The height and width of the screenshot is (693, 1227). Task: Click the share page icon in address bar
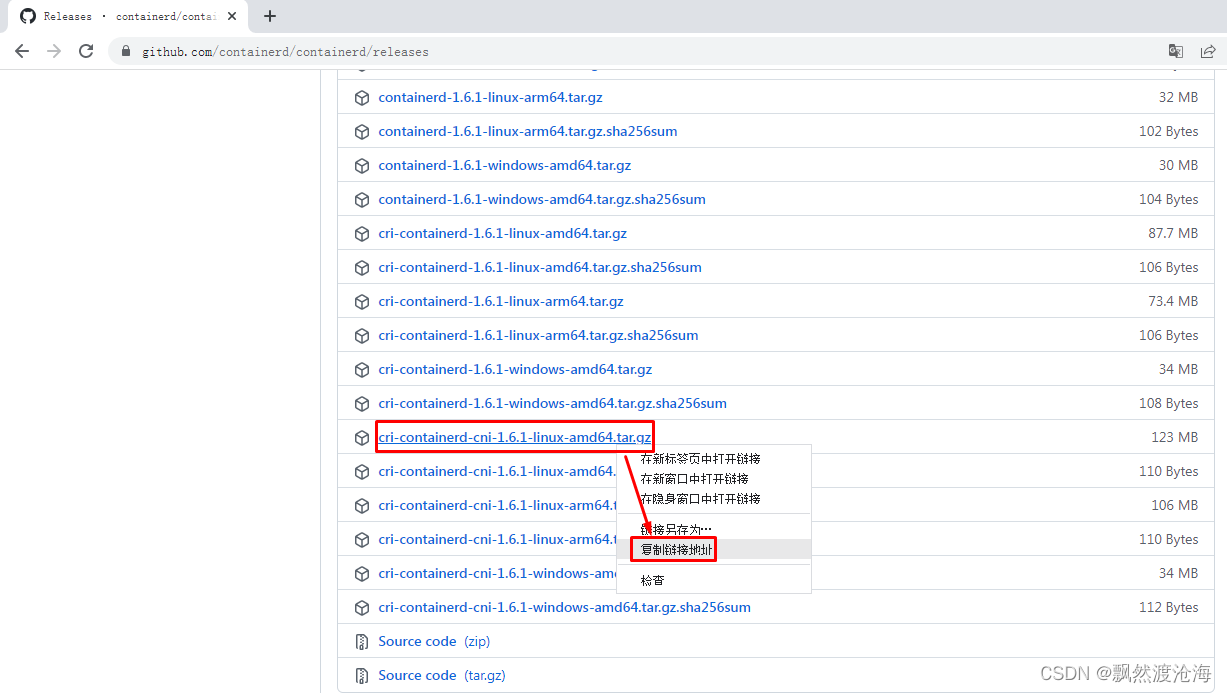[1208, 51]
